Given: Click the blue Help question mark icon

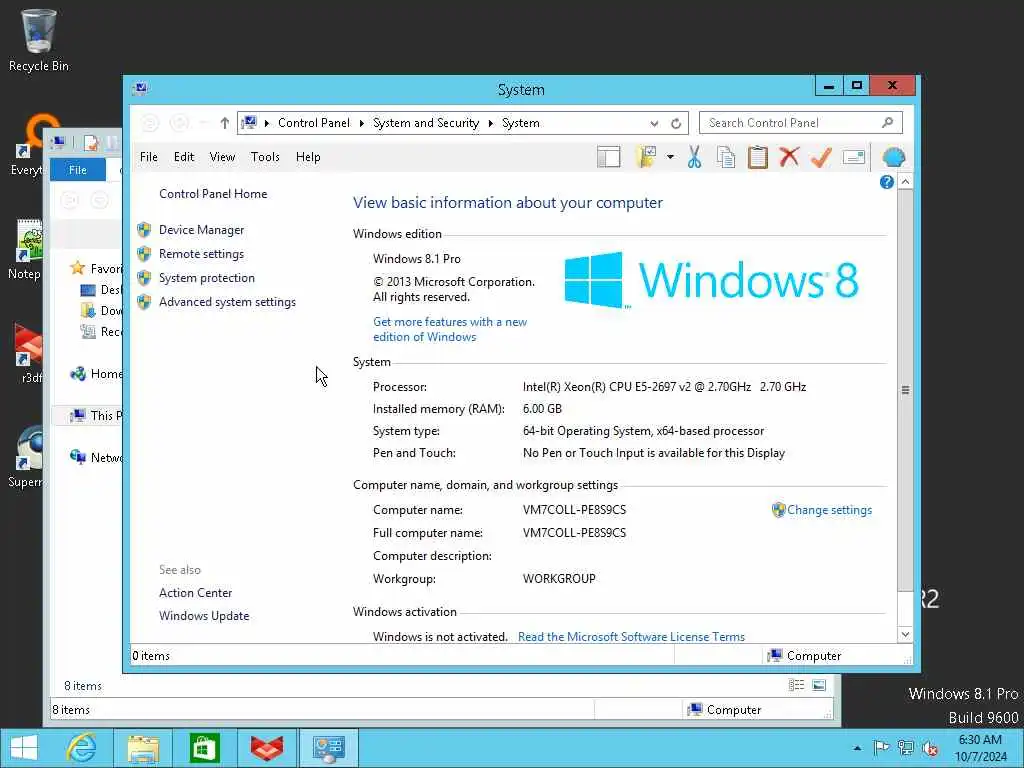Looking at the screenshot, I should tap(886, 182).
